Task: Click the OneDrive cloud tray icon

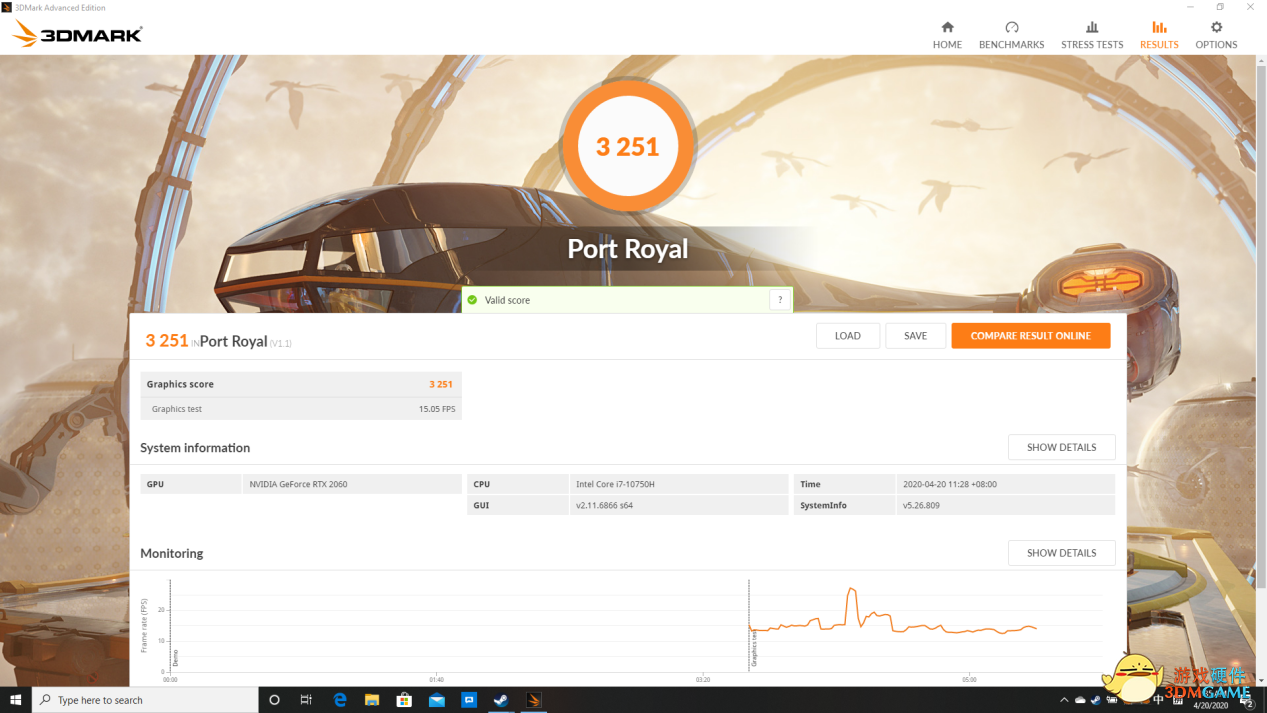Action: coord(1080,700)
